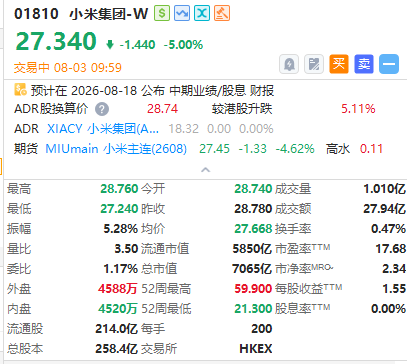Click the price change -1.440
This screenshot has height=364, width=407.
(x=137, y=45)
